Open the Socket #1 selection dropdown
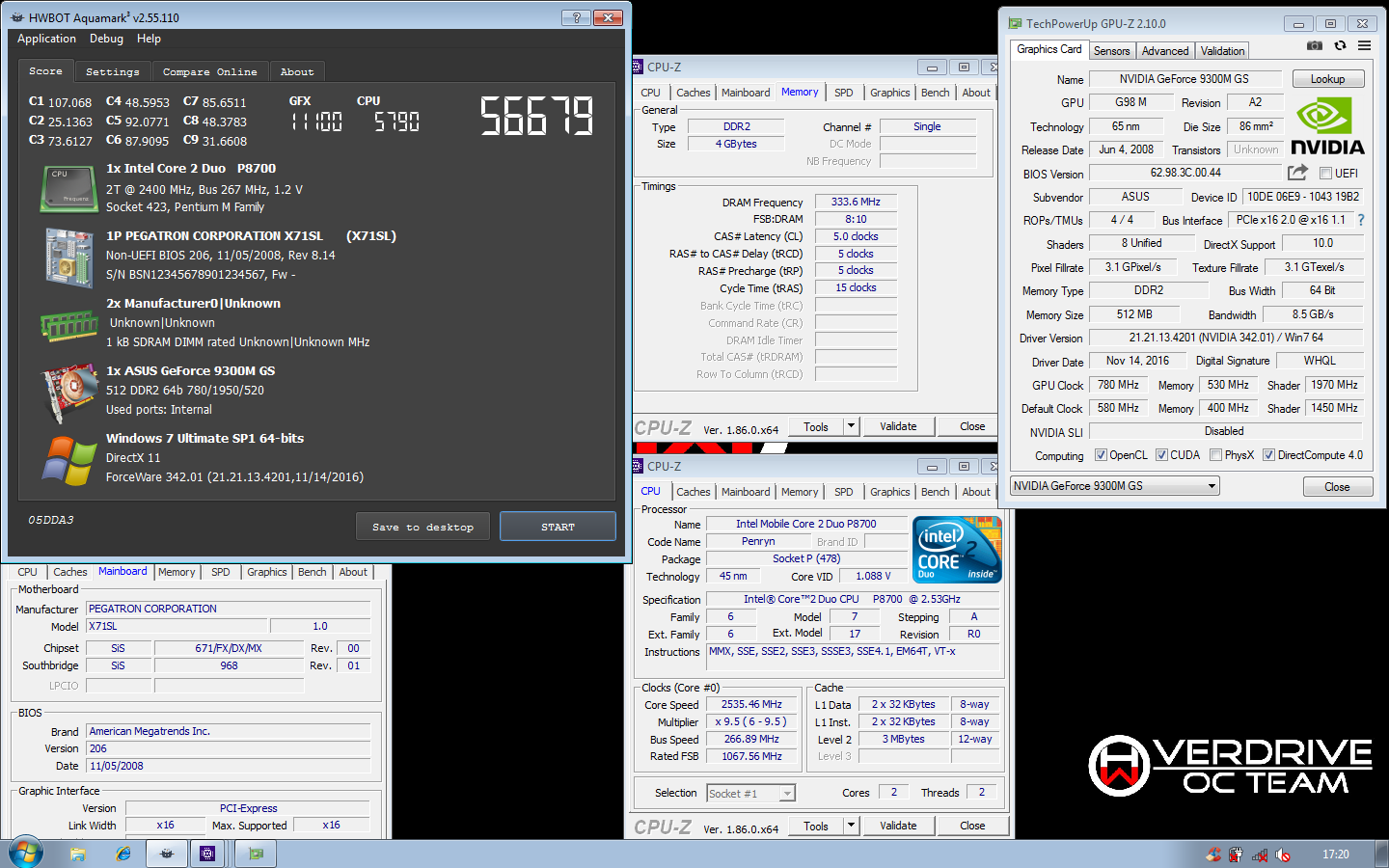This screenshot has width=1389, height=868. (750, 793)
